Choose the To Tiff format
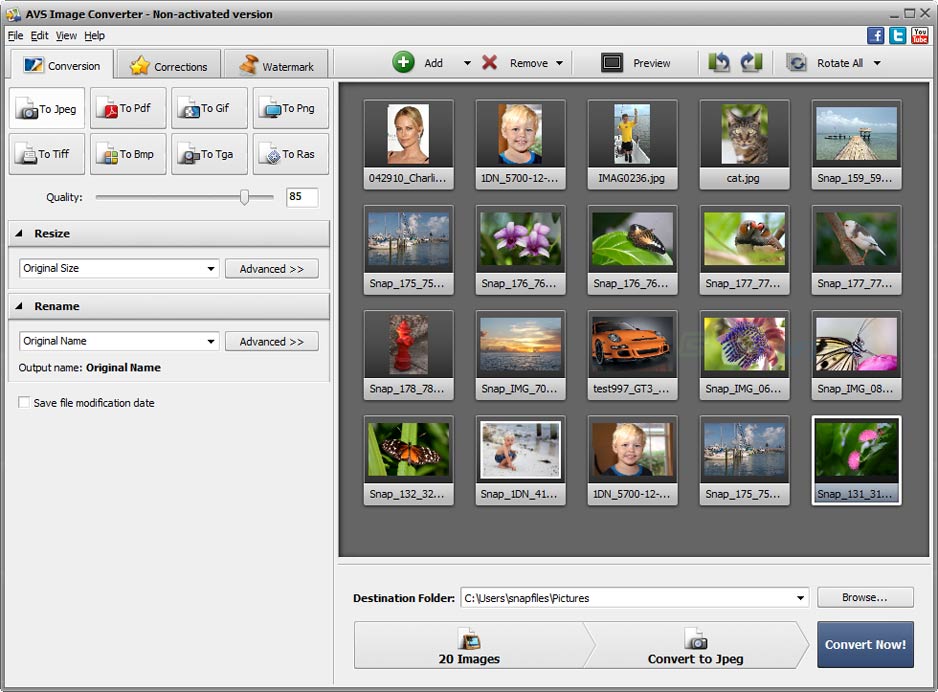 47,154
